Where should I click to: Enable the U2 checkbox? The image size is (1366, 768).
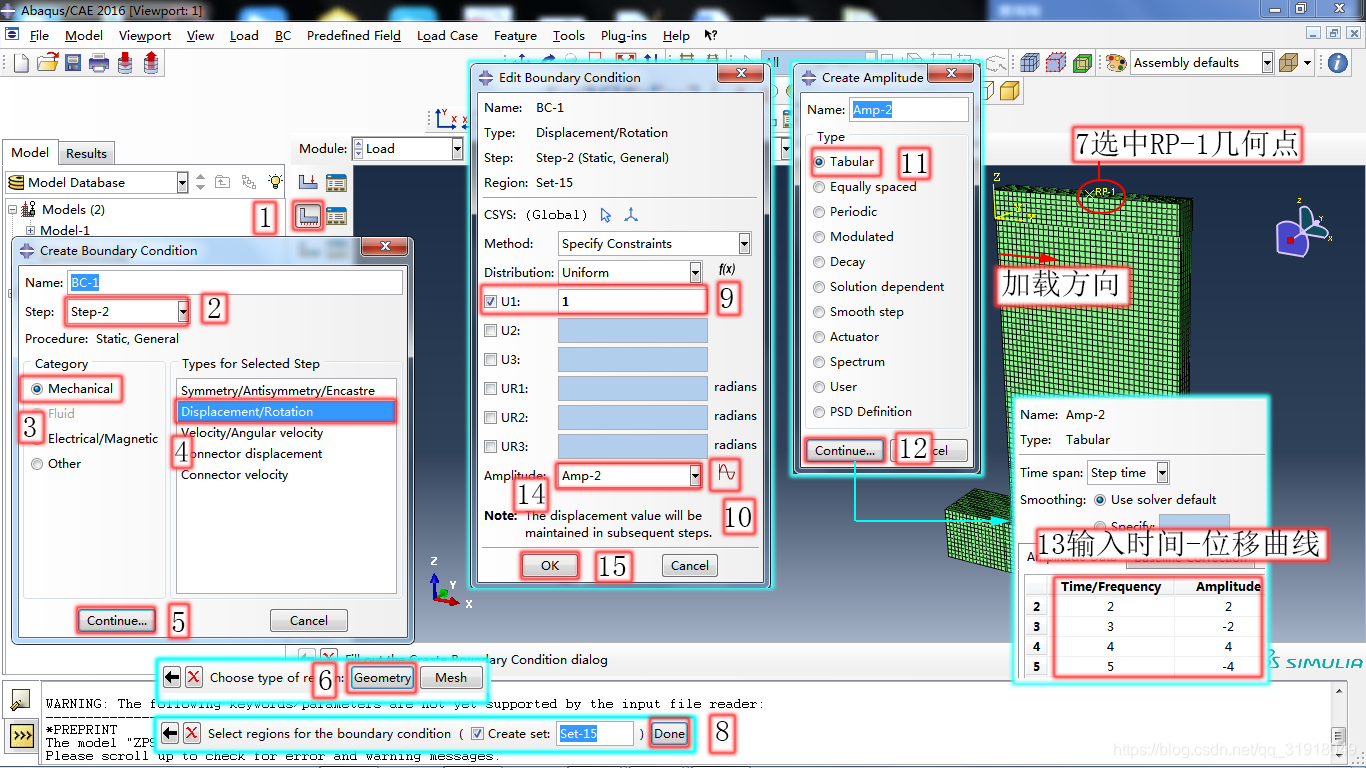(490, 330)
